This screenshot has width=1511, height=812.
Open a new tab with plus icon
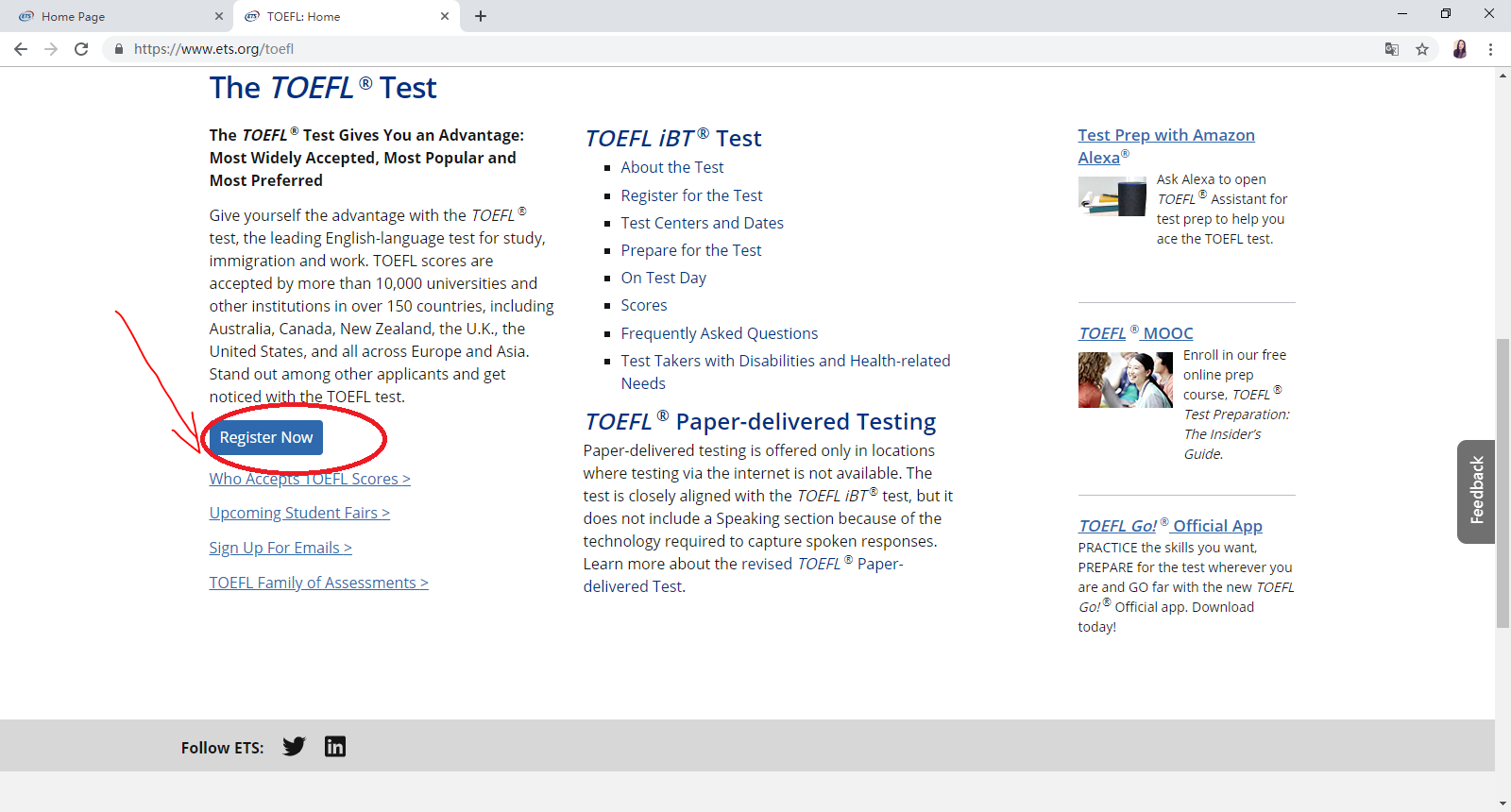pos(481,16)
